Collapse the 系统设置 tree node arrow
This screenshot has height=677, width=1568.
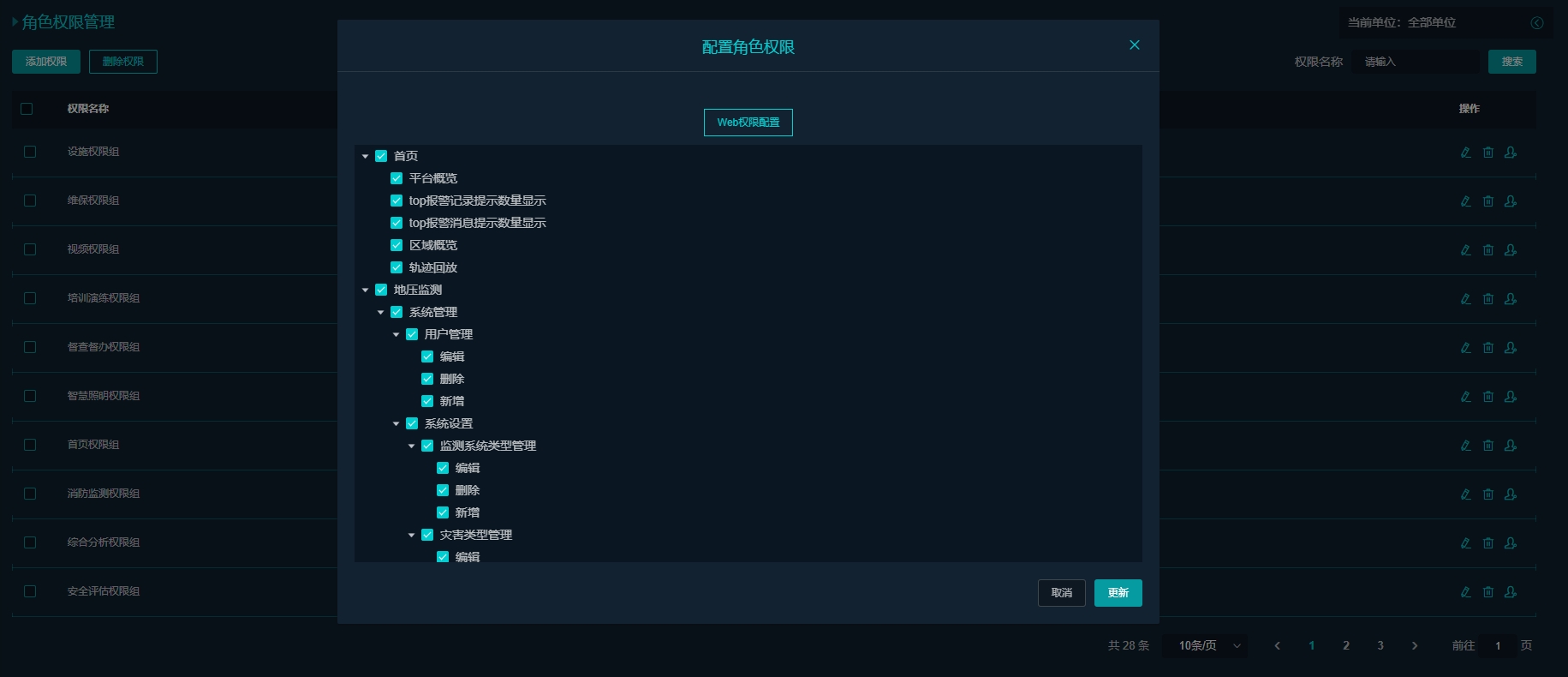[396, 423]
